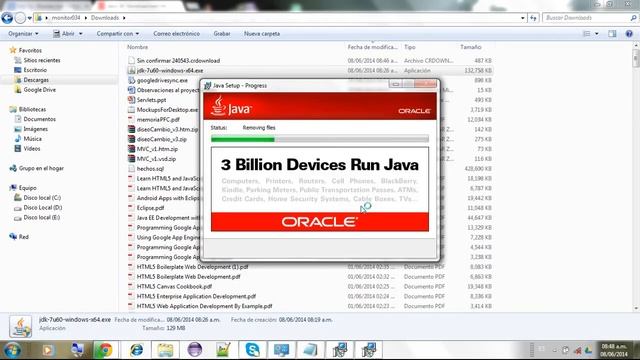Click Nueva carpeta button

262,33
